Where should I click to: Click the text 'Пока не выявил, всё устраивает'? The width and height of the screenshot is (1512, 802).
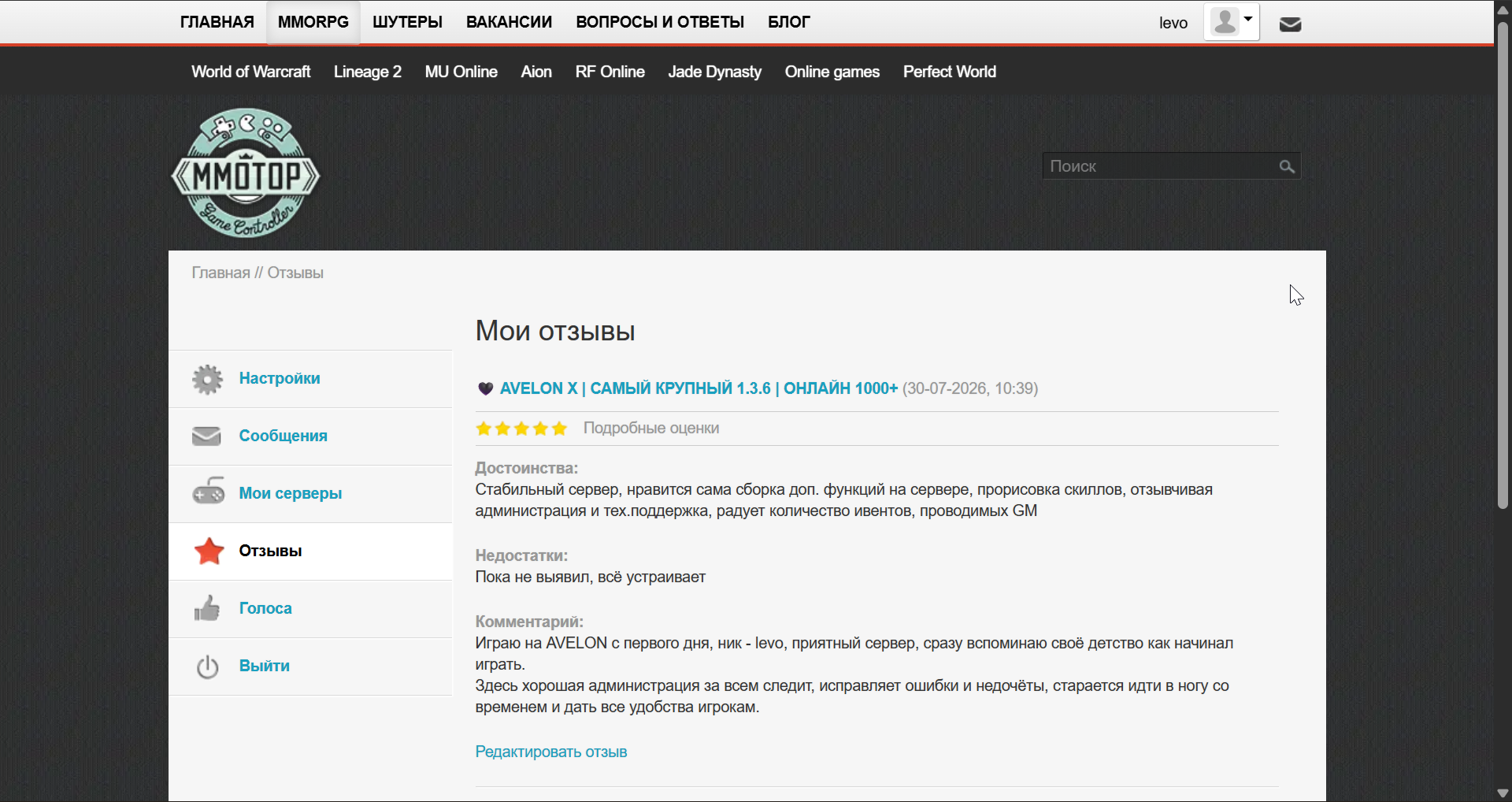tap(591, 577)
